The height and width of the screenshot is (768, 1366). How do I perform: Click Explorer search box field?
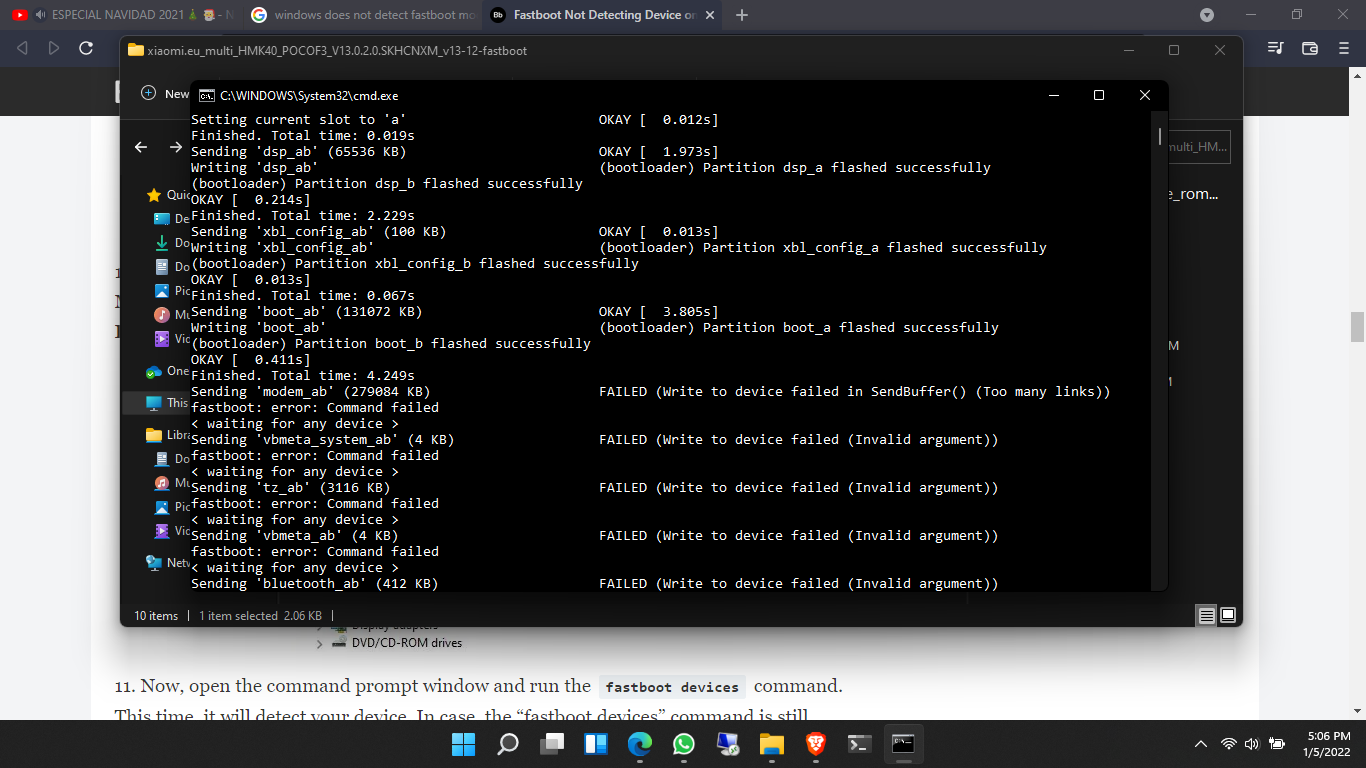pyautogui.click(x=1197, y=147)
